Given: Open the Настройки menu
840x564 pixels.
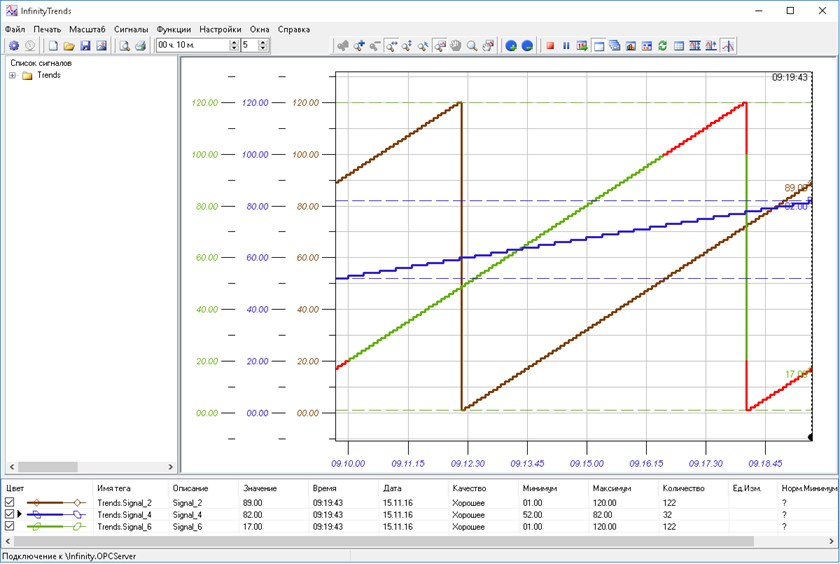Looking at the screenshot, I should (x=220, y=29).
